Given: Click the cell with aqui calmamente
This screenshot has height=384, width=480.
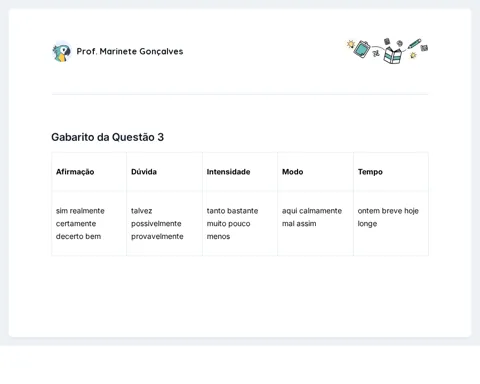Looking at the screenshot, I should pyautogui.click(x=315, y=223).
